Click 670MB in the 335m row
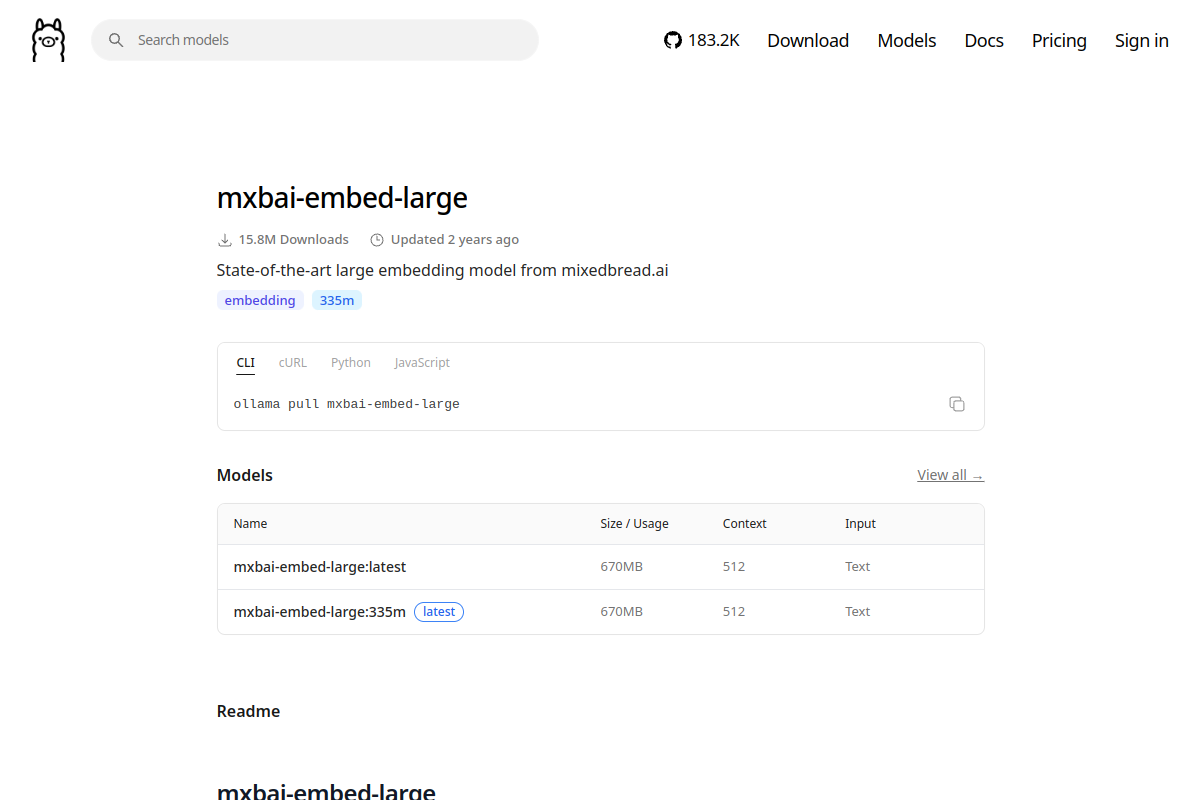Image resolution: width=1200 pixels, height=800 pixels. (622, 612)
